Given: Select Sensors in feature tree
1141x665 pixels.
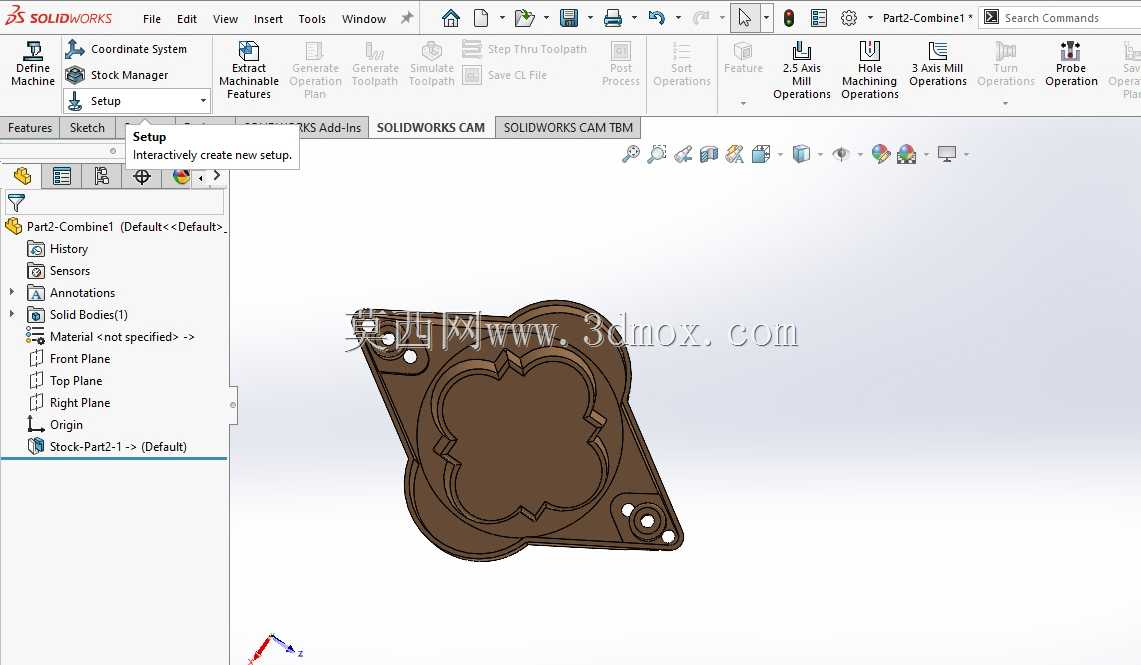Looking at the screenshot, I should (x=70, y=271).
